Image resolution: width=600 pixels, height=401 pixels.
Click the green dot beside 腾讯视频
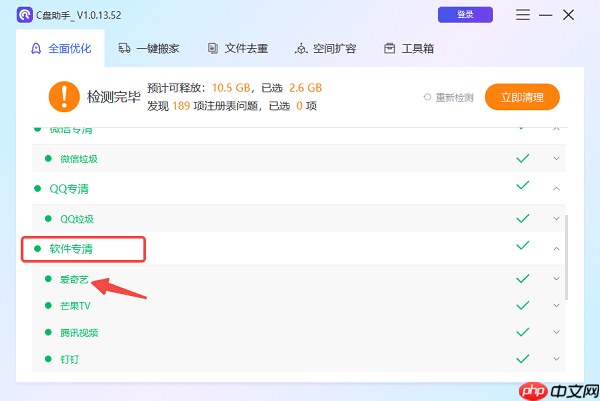(x=48, y=332)
